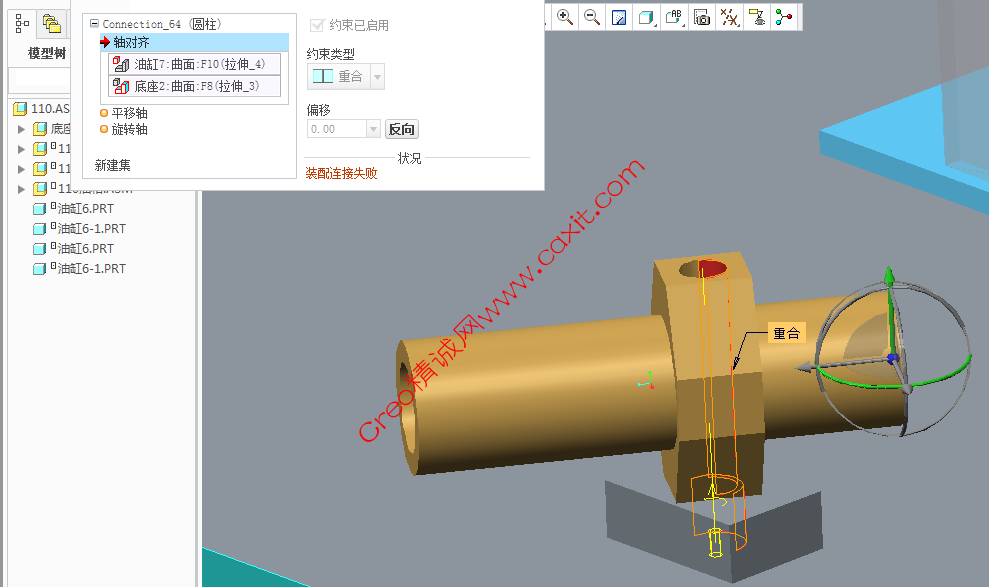Expand the third subassembly tree node
Screen dimensions: 989x587
coord(21,169)
